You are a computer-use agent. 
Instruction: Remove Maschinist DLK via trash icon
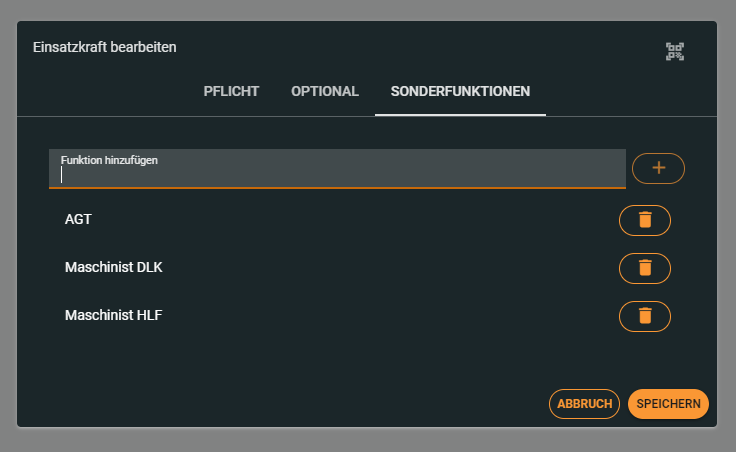tap(645, 268)
